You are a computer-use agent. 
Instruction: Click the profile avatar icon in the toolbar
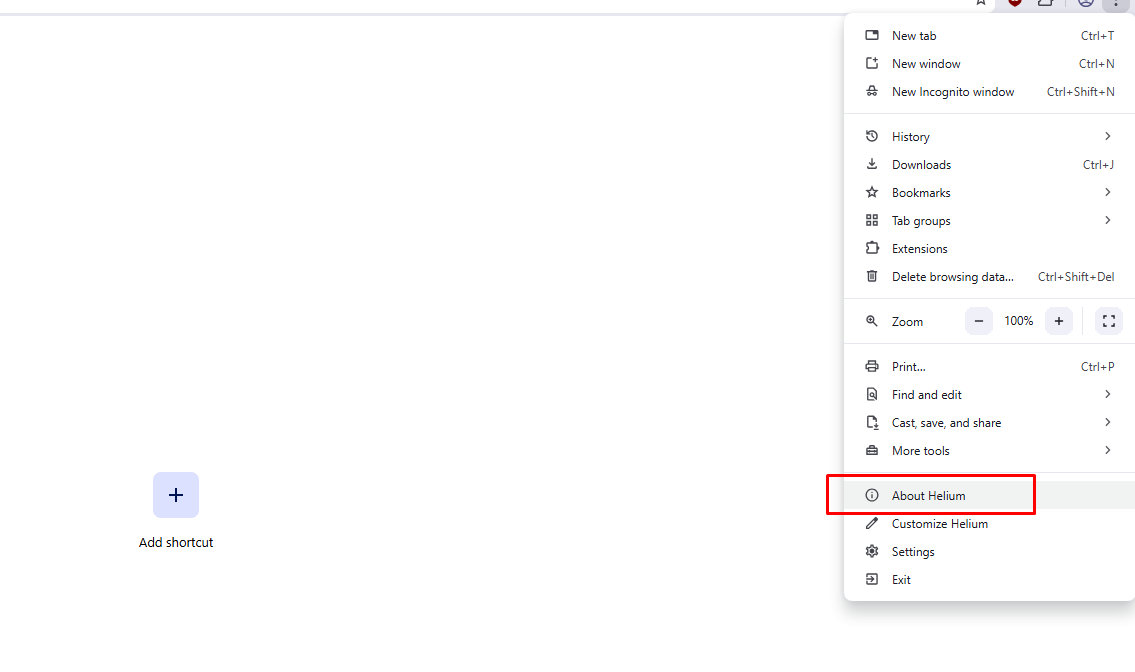(x=1085, y=4)
